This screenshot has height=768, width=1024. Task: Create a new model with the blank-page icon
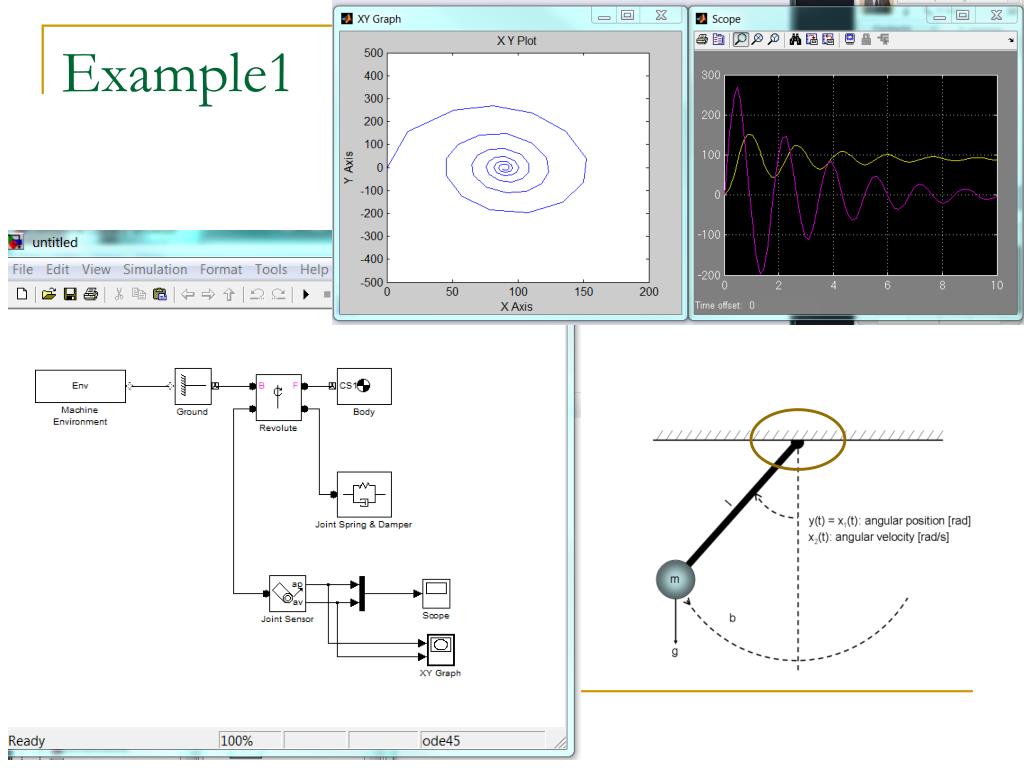click(x=22, y=294)
